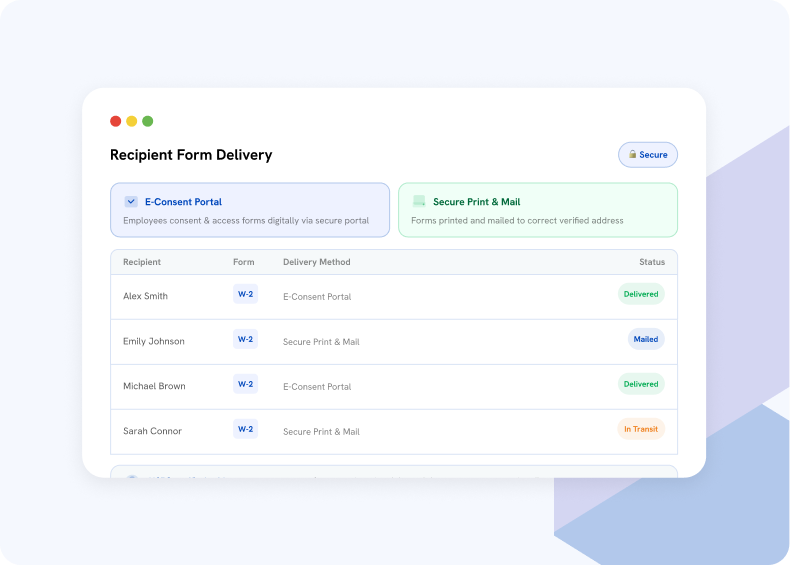
Task: Select the E-Consent Portal card
Action: 250,210
